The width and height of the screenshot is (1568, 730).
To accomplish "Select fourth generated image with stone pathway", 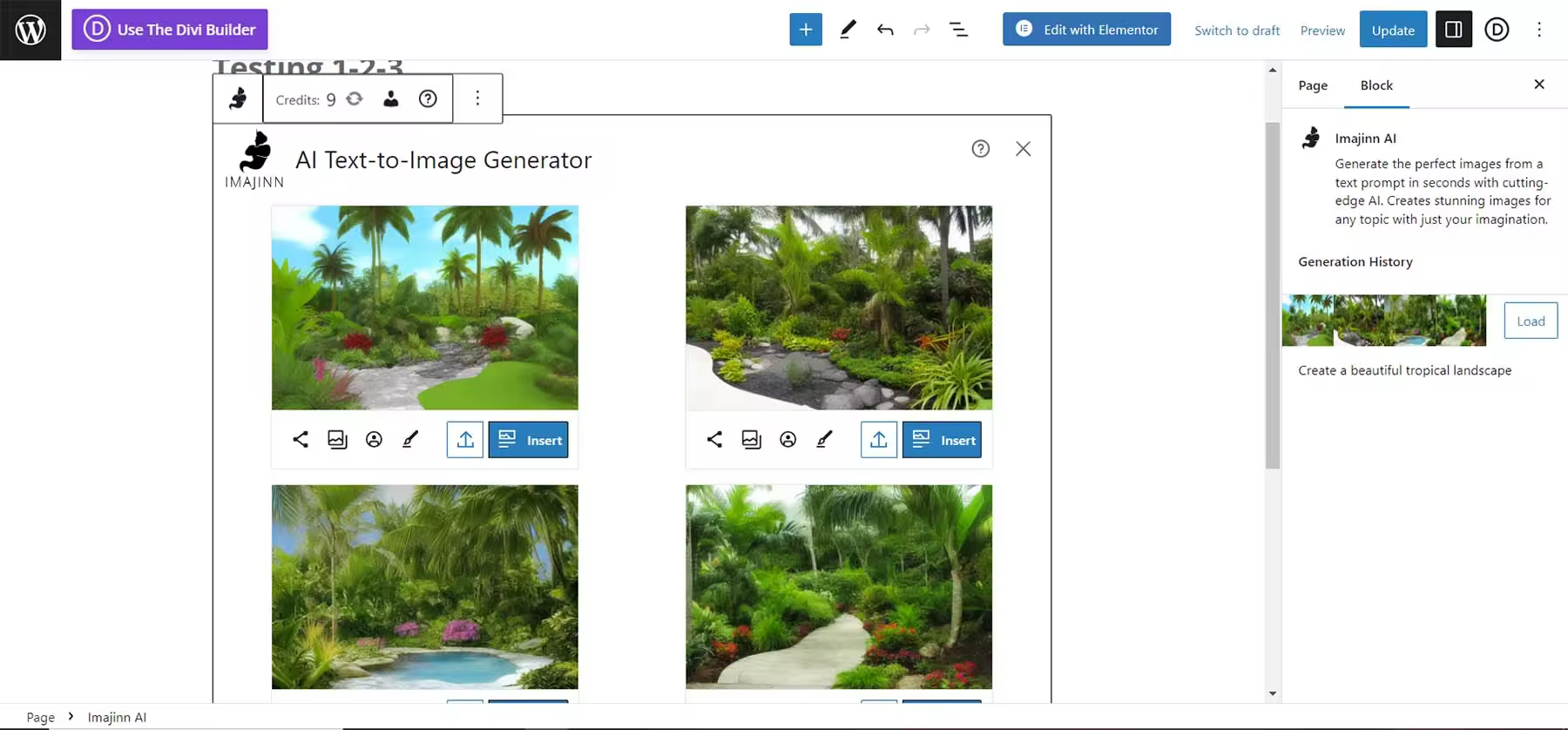I will (839, 587).
